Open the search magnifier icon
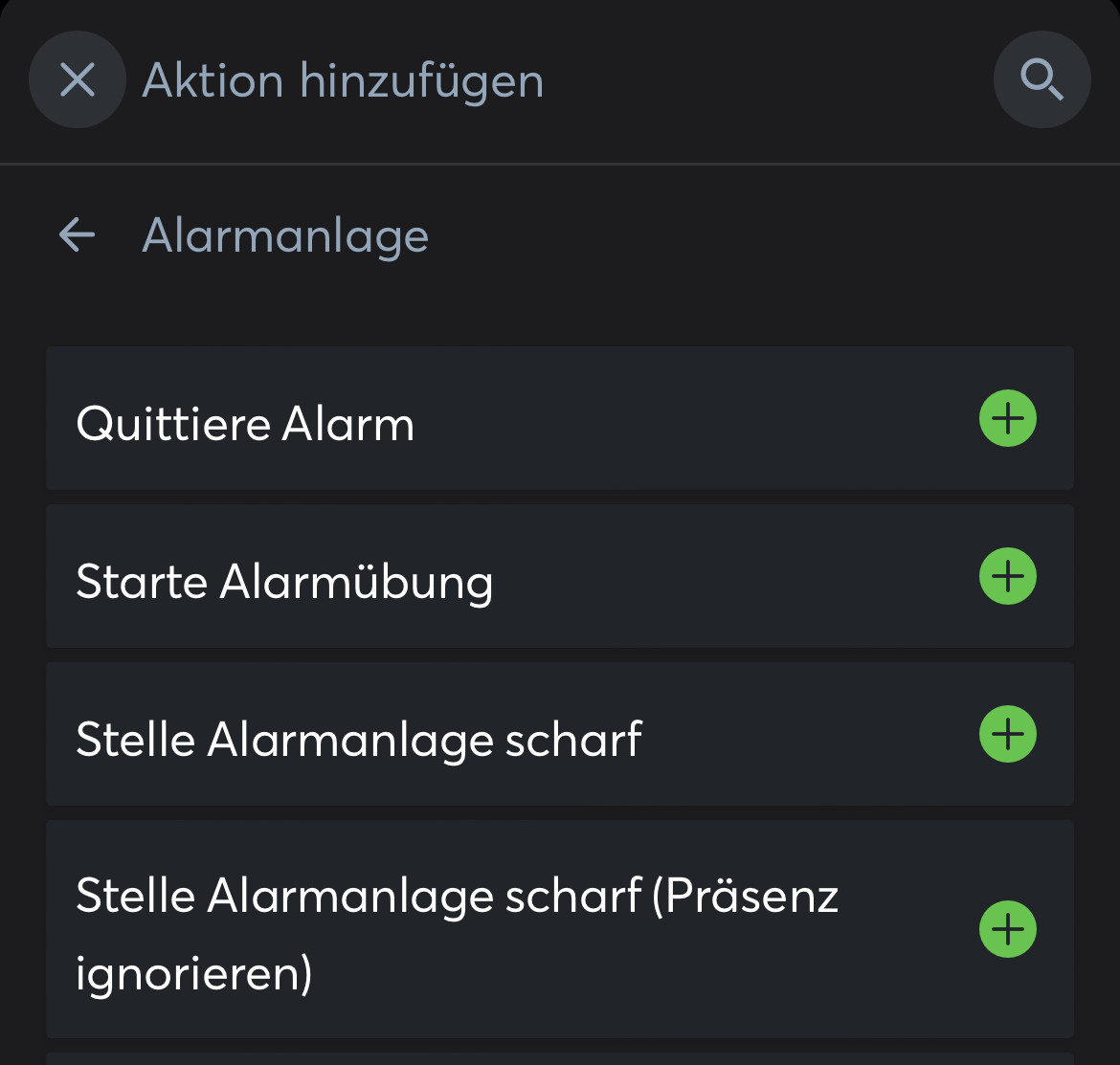 pyautogui.click(x=1042, y=79)
